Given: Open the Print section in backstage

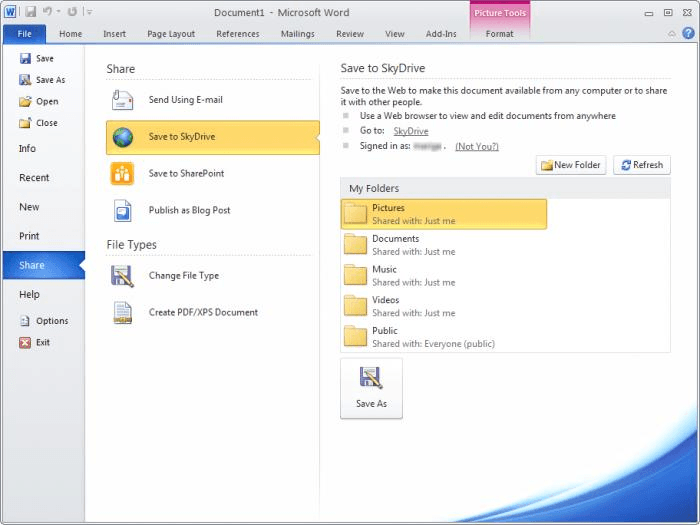Looking at the screenshot, I should coord(29,236).
